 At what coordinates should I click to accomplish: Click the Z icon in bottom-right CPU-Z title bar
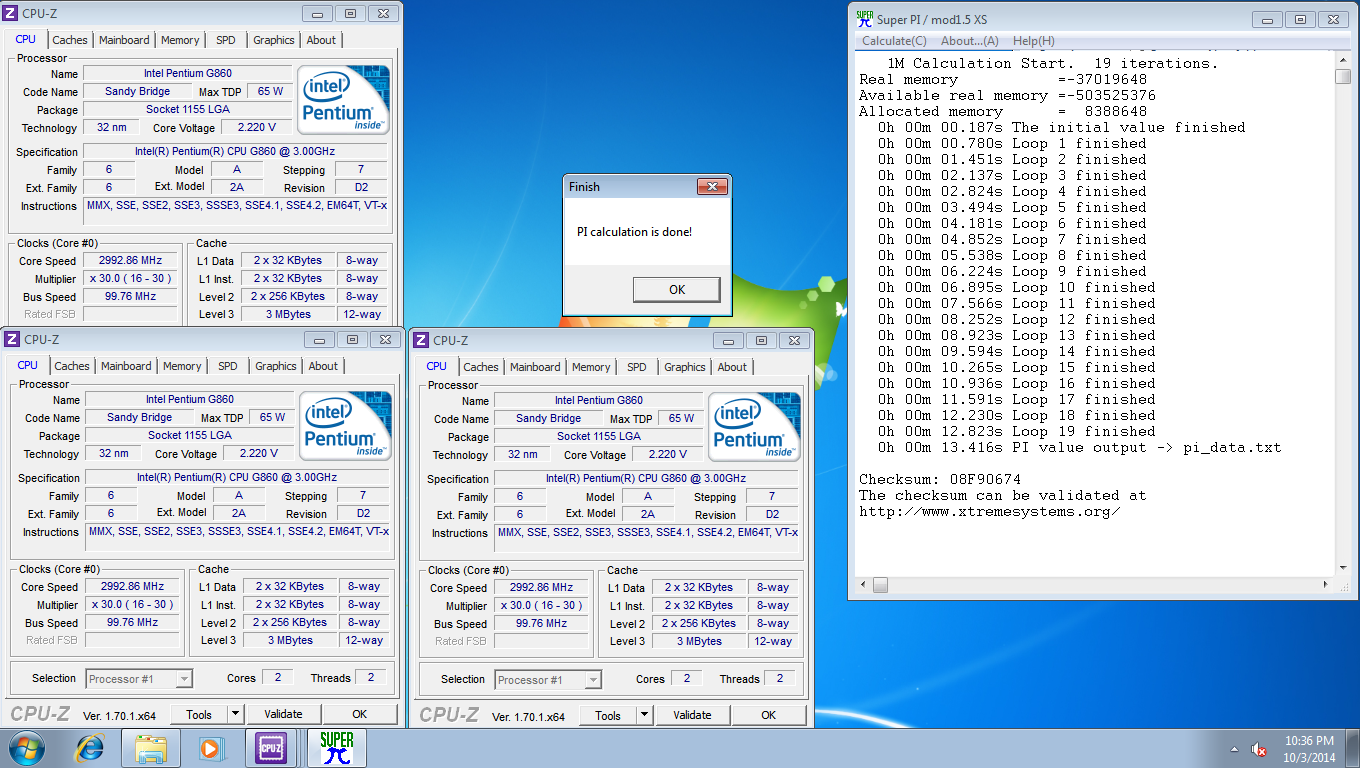[x=421, y=340]
